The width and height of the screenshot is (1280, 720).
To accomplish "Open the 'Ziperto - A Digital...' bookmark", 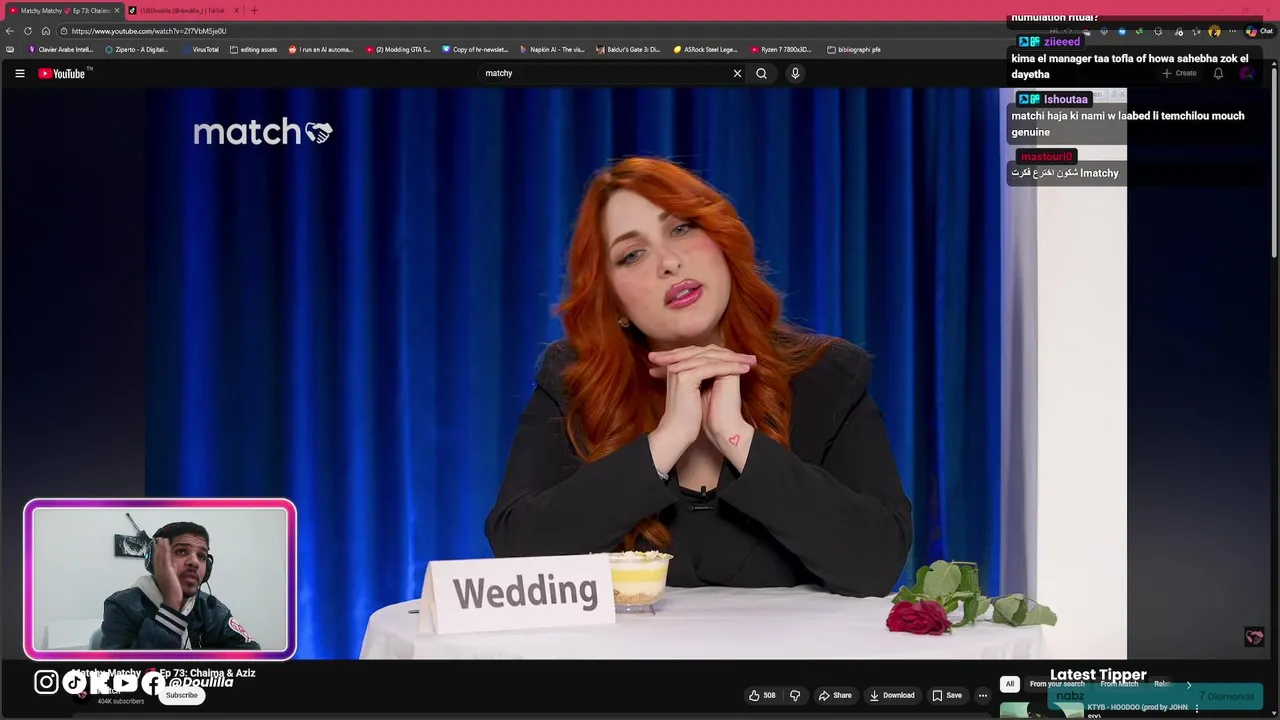I will click(137, 49).
